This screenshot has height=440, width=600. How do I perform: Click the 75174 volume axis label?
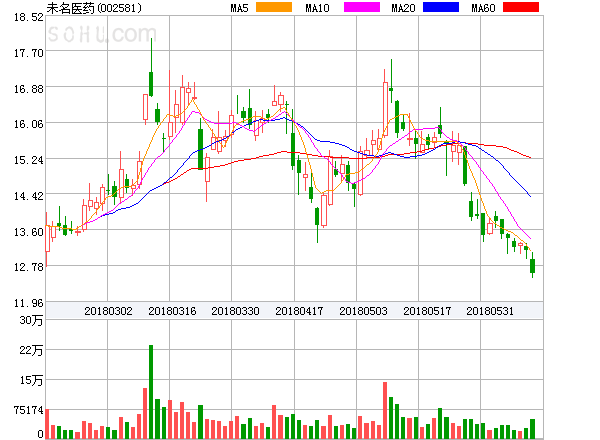coord(29,410)
